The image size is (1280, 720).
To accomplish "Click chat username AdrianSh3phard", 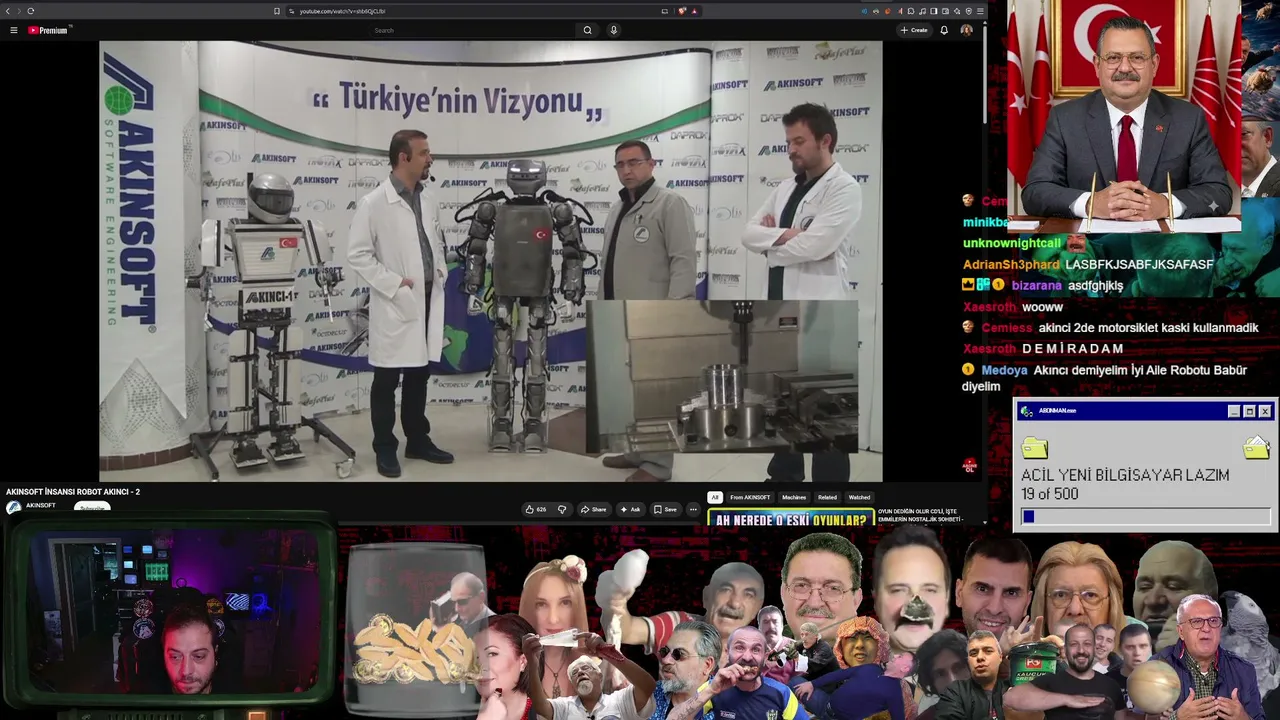I will pos(1011,265).
